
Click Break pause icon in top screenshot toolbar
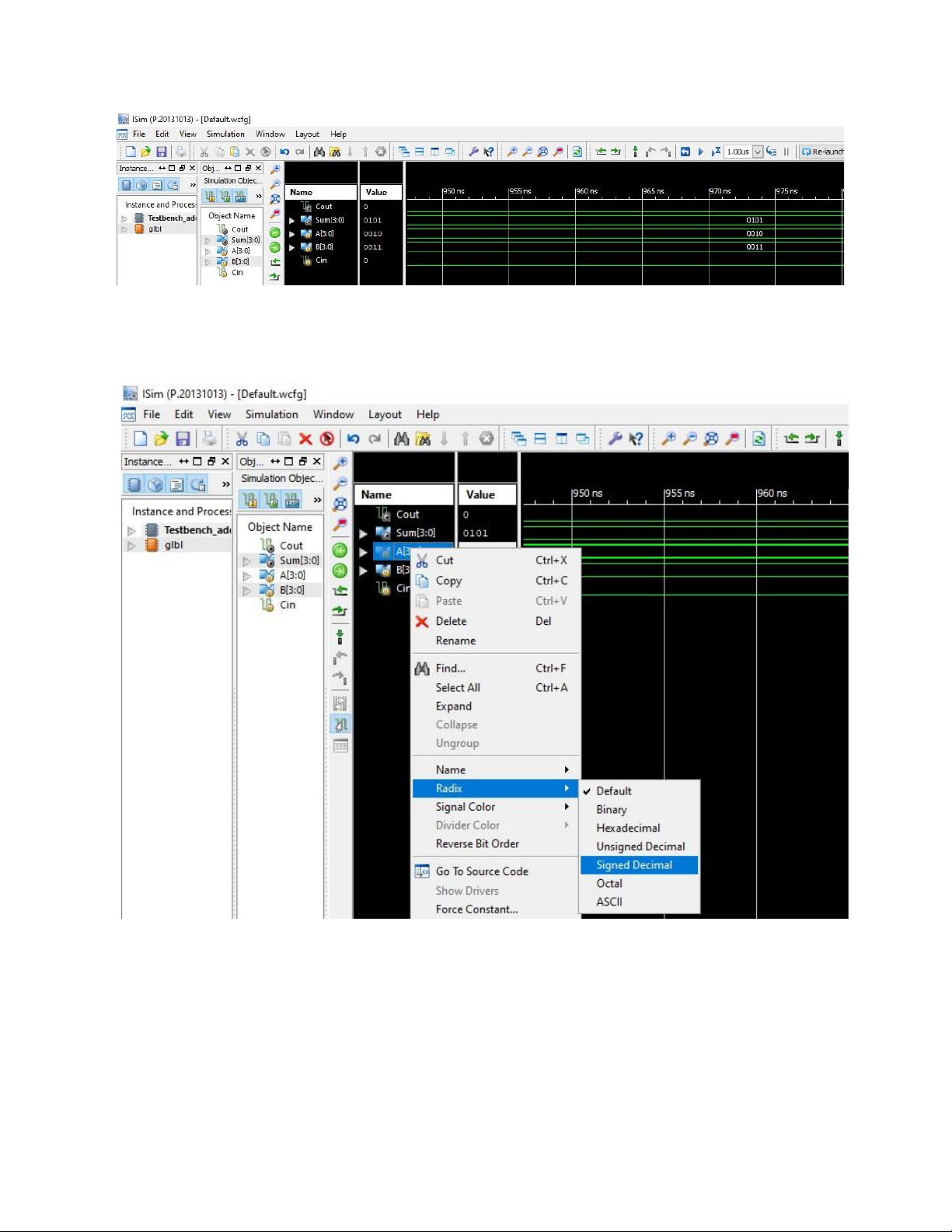pos(786,152)
